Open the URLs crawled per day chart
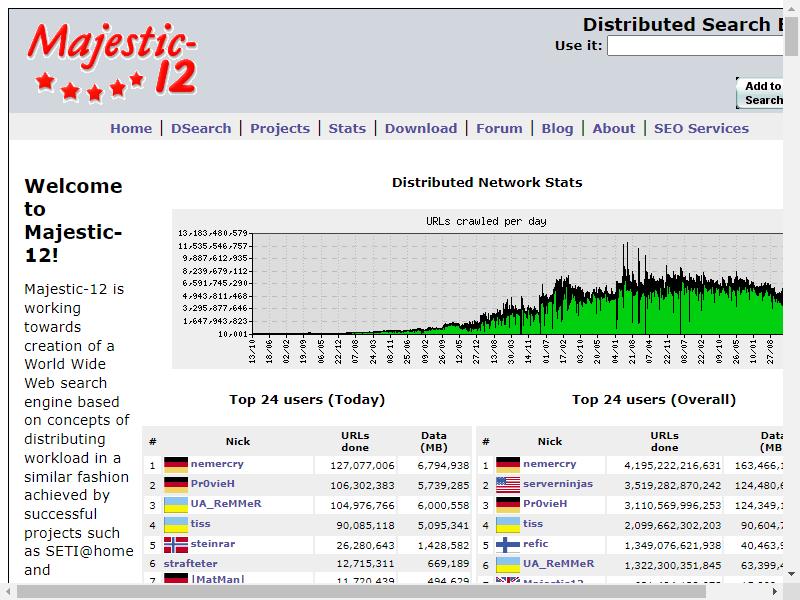800x600 pixels. (478, 289)
